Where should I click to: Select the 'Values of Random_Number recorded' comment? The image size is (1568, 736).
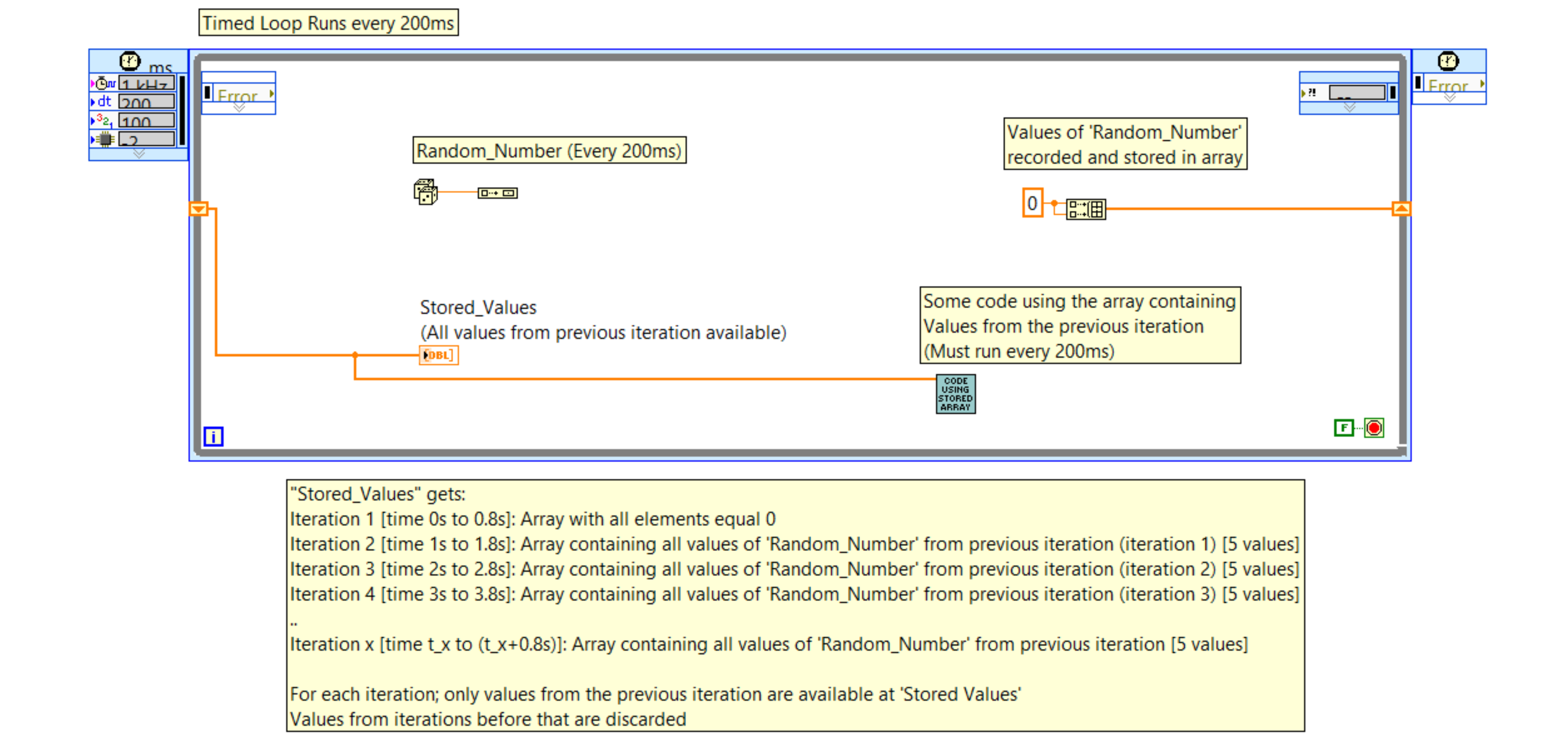[1125, 144]
